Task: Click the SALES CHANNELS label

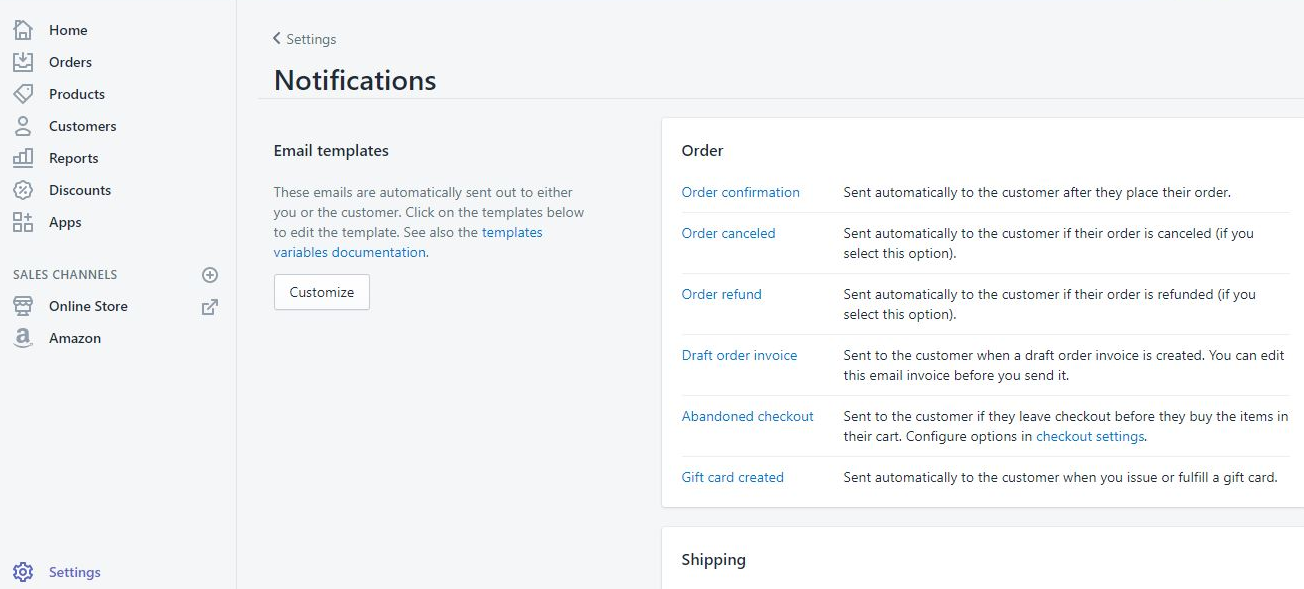Action: (x=65, y=275)
